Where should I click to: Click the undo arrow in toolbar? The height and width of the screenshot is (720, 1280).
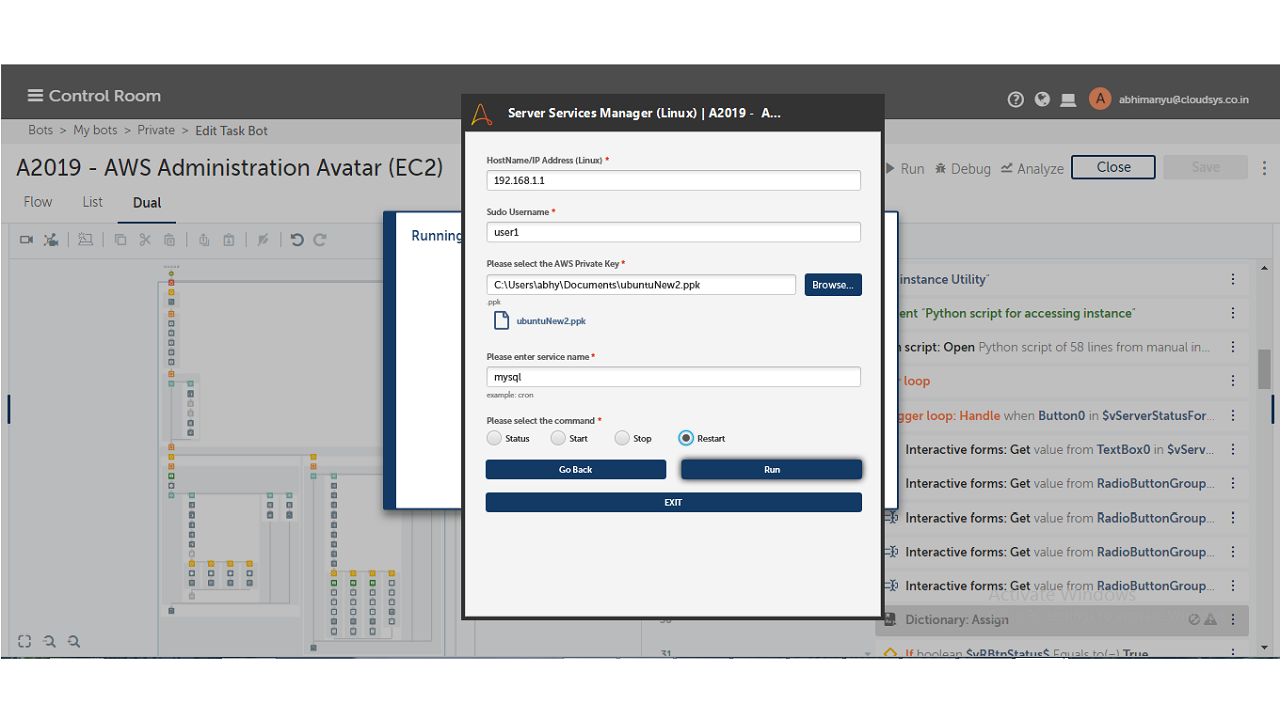pyautogui.click(x=297, y=240)
